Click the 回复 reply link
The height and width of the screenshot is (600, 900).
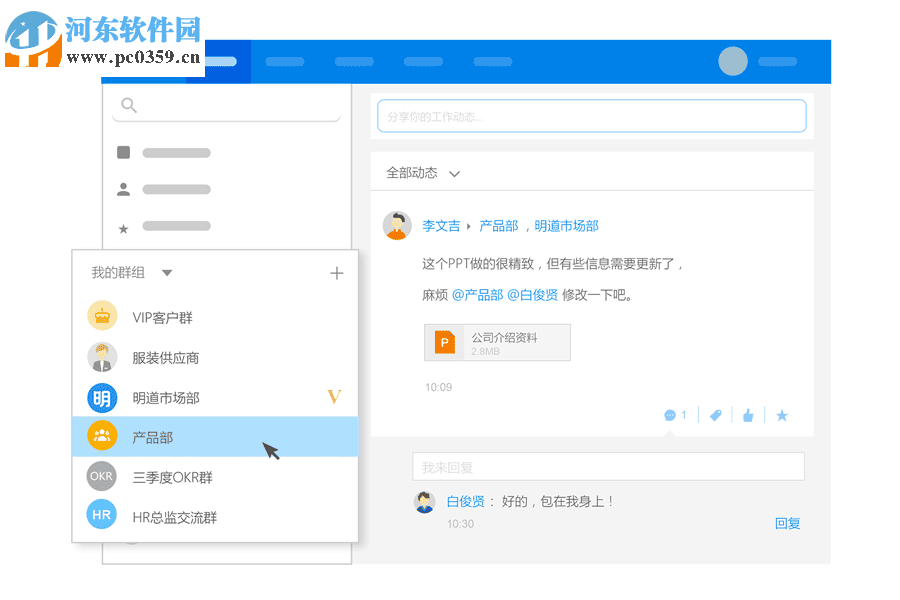pyautogui.click(x=788, y=523)
